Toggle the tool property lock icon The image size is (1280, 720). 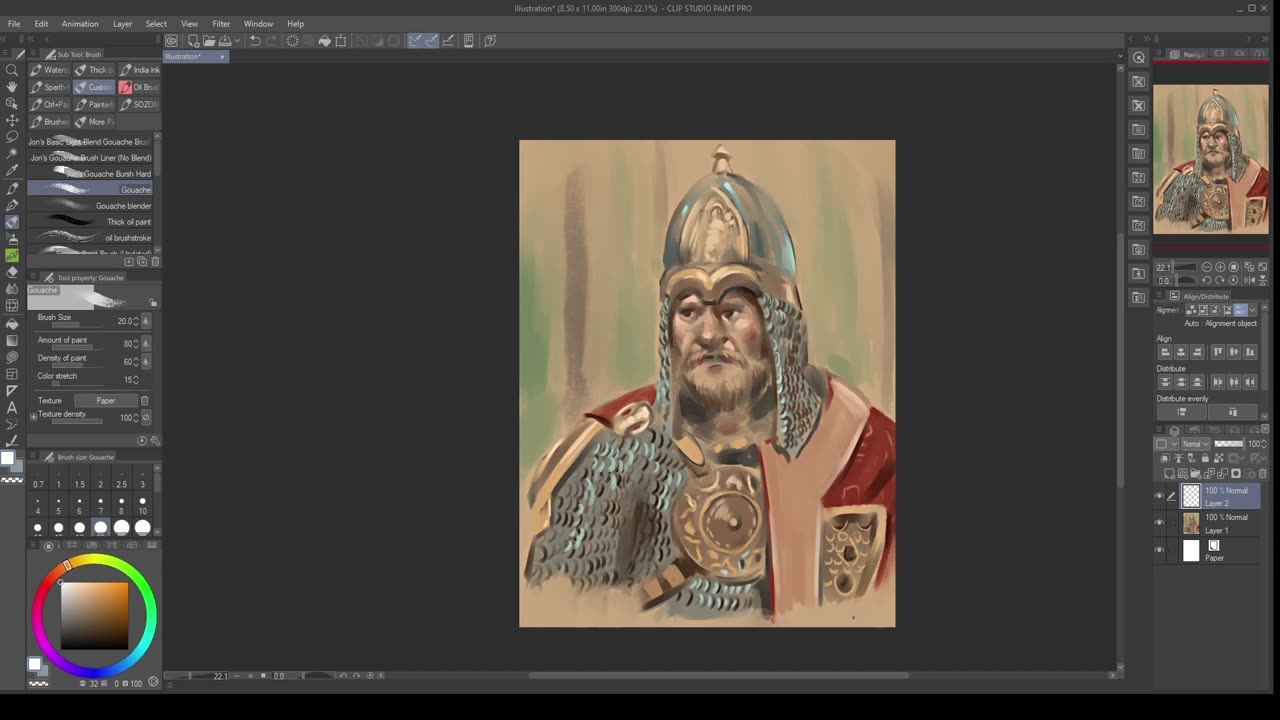pos(153,302)
